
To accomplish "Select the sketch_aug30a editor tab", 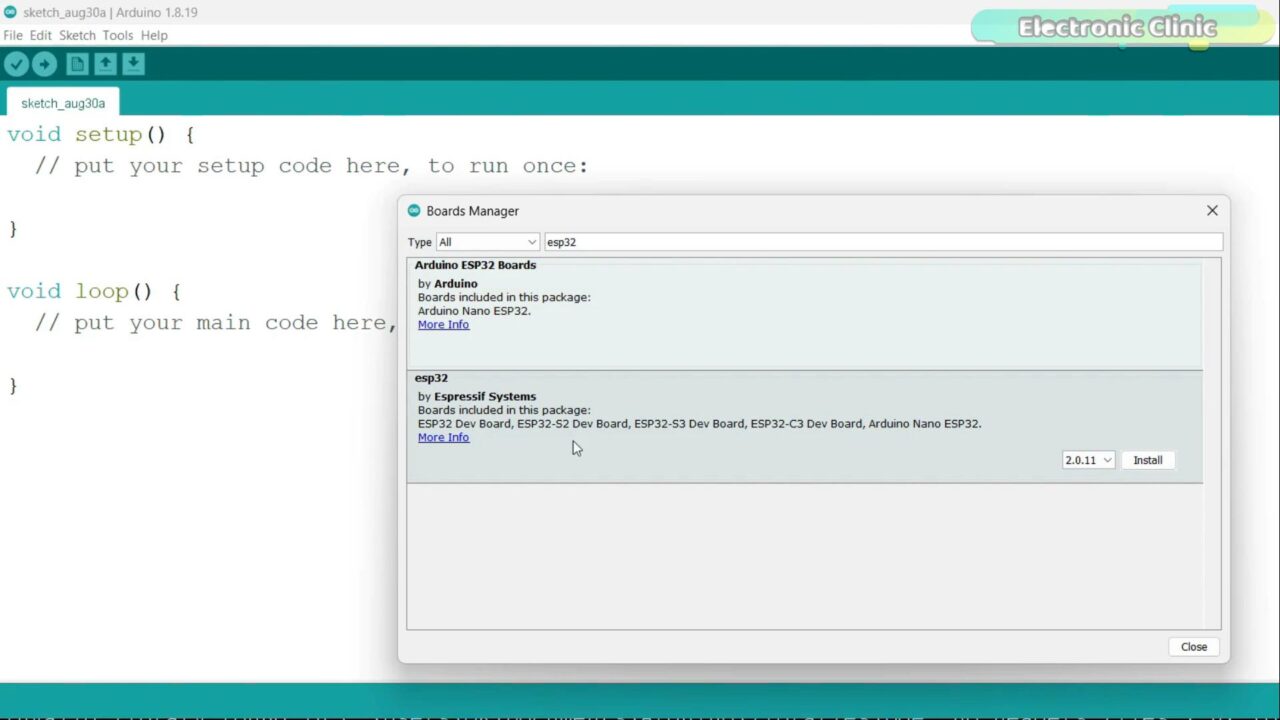I will [63, 103].
